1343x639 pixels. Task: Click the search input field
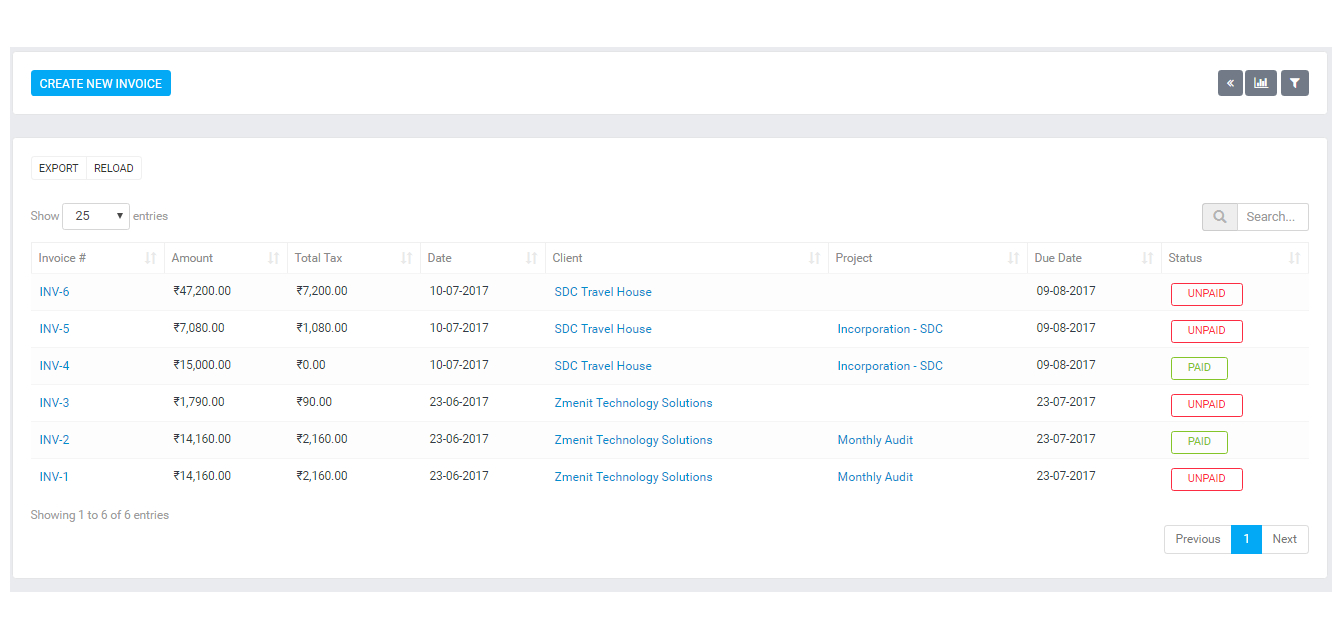click(x=1271, y=217)
